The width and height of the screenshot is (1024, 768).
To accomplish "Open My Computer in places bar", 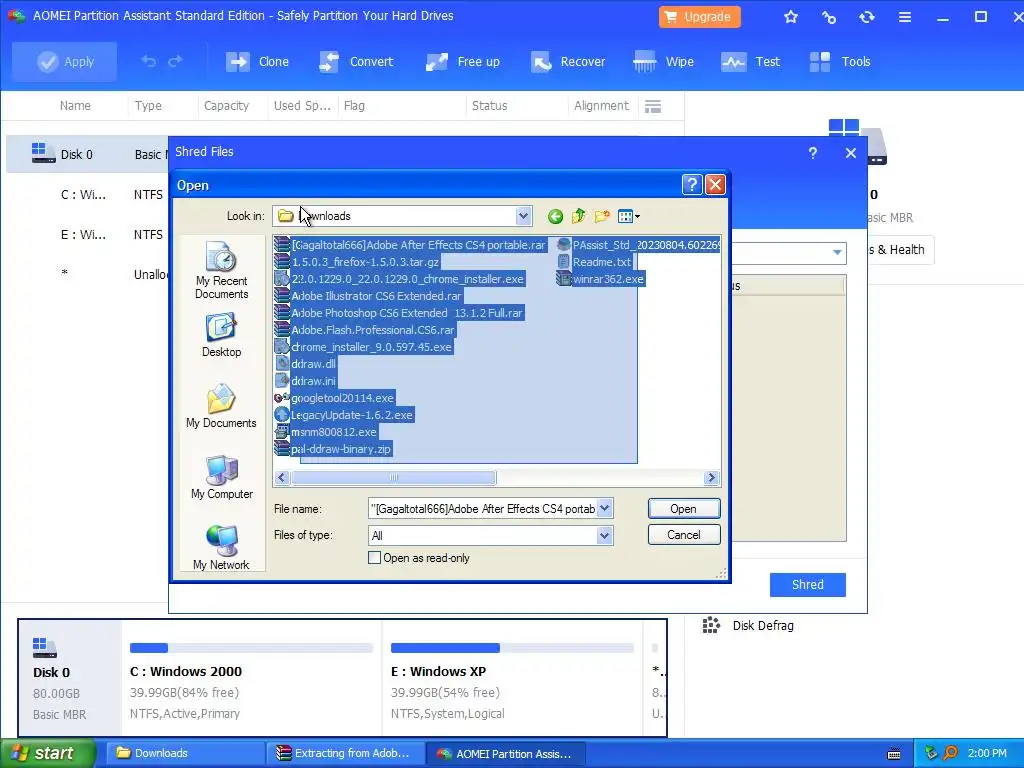I will pyautogui.click(x=221, y=477).
